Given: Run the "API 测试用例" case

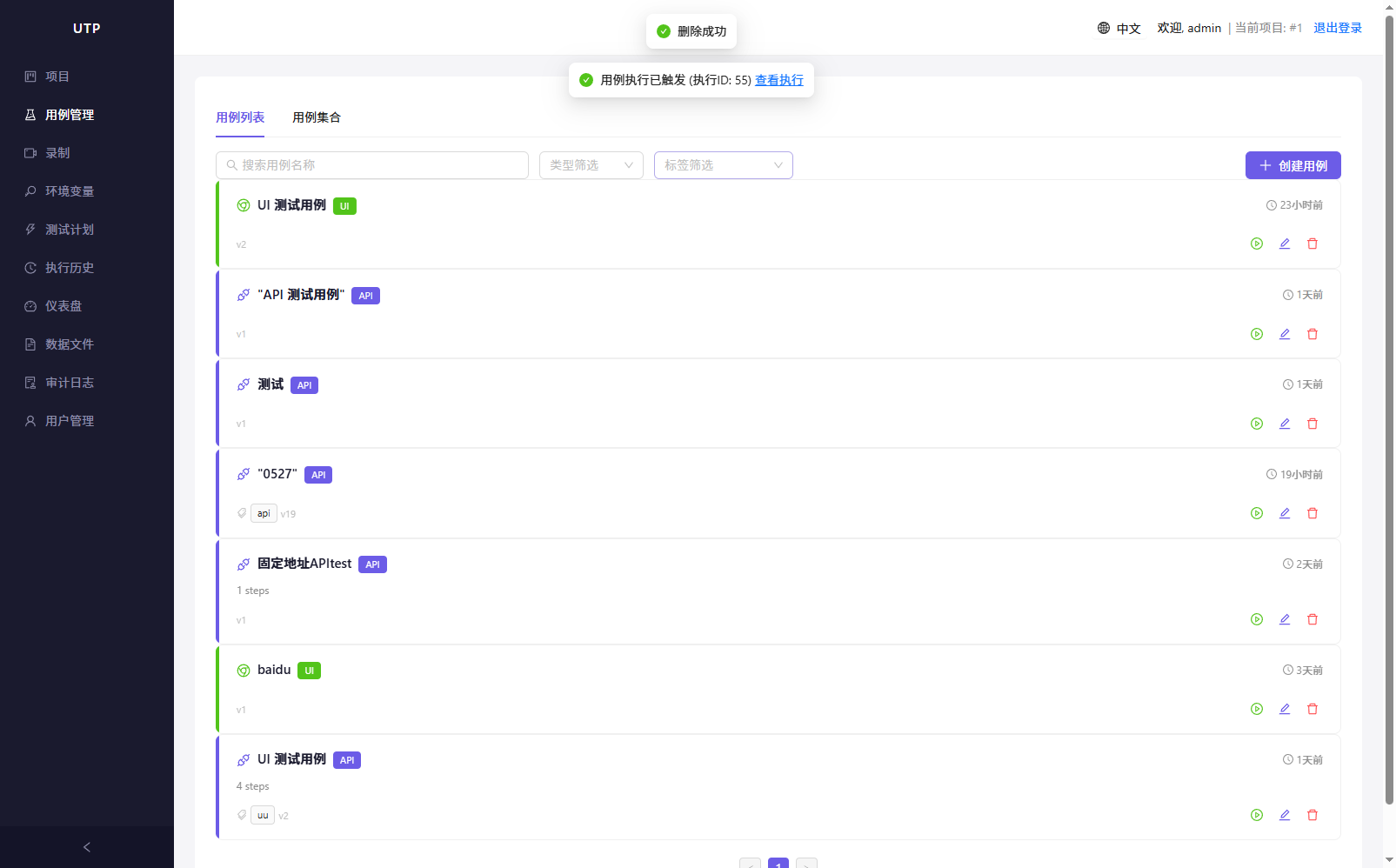Looking at the screenshot, I should [1257, 334].
